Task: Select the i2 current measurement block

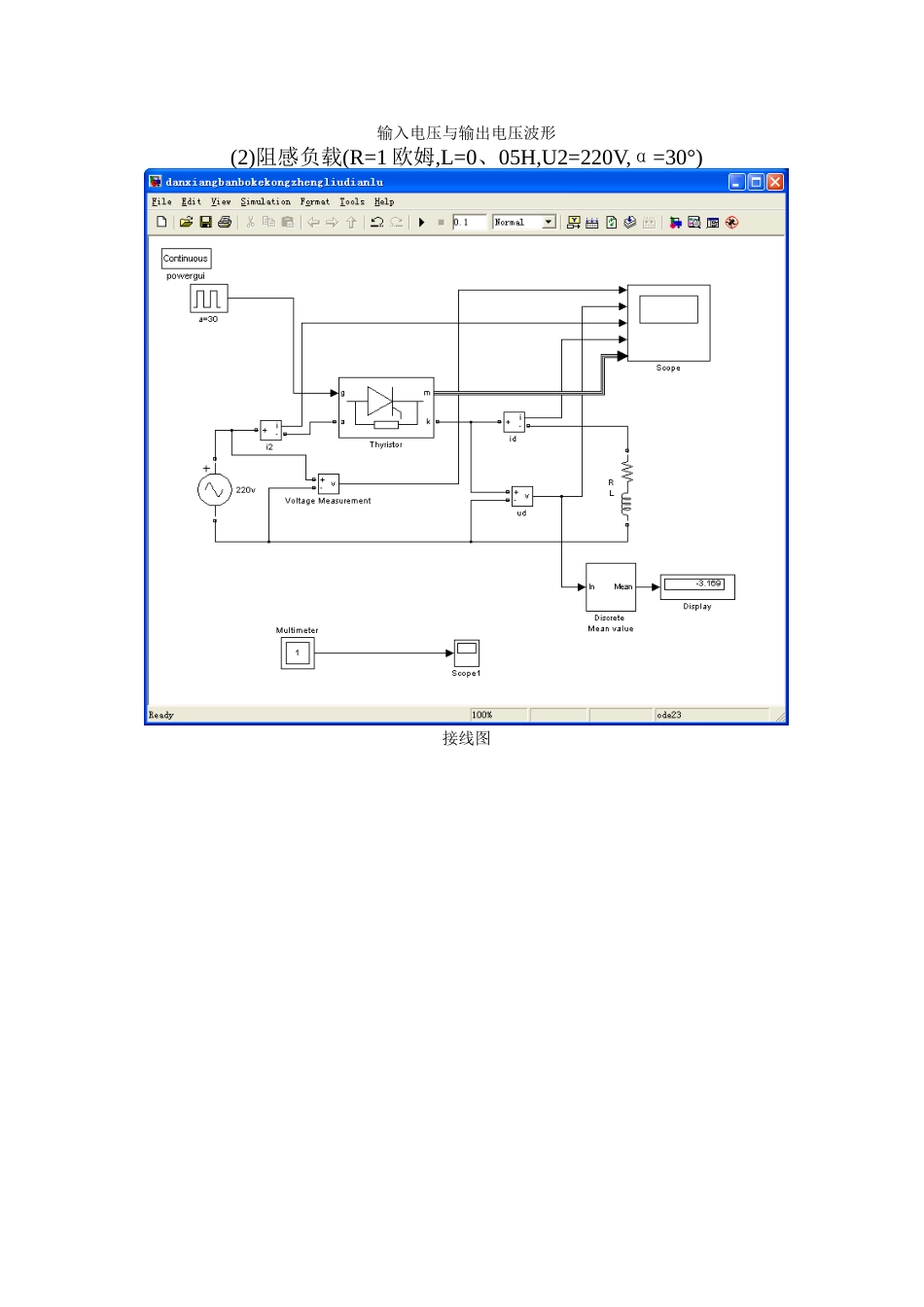Action: [270, 431]
